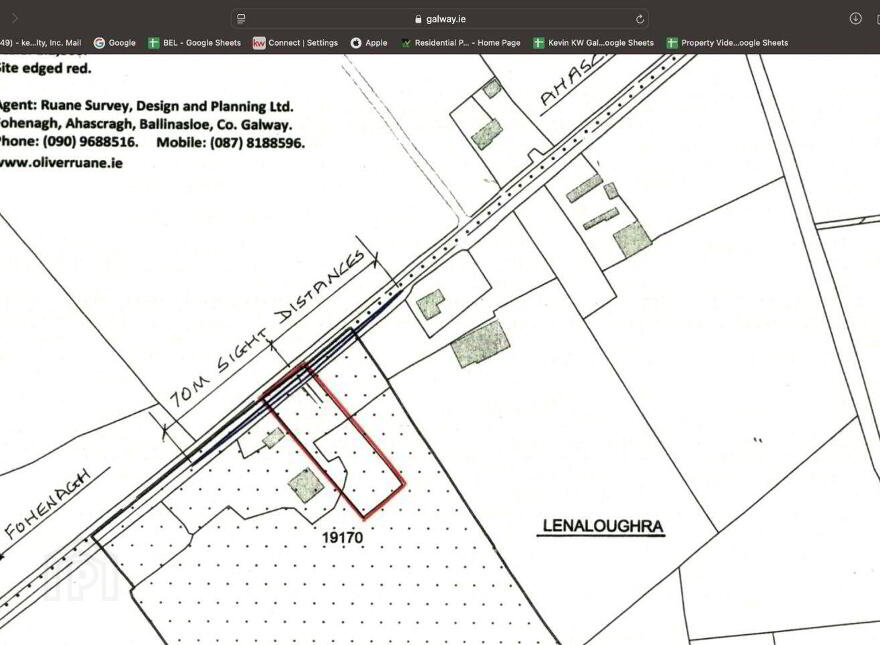
Task: Click the Sheets icon beside Property Vide
Action: (x=671, y=43)
